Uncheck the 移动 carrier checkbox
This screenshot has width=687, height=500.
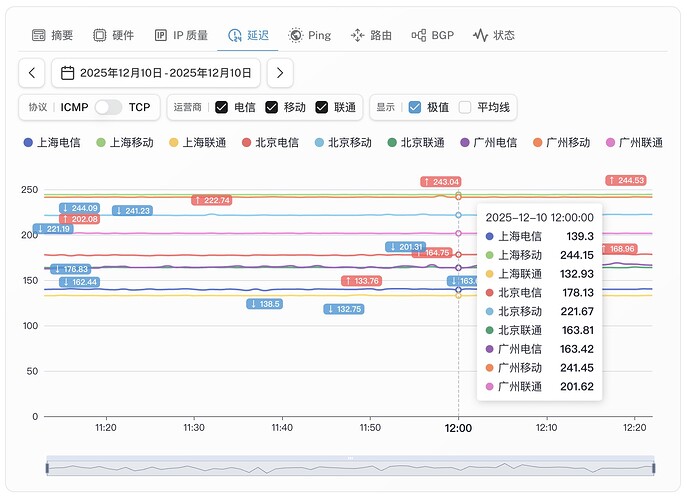(x=271, y=107)
